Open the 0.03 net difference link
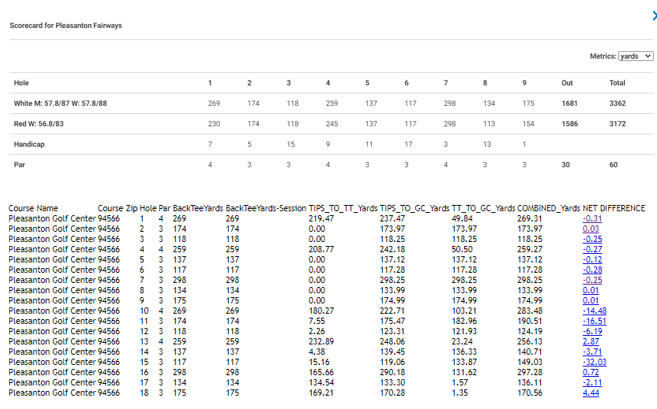The image size is (657, 409). pos(590,229)
